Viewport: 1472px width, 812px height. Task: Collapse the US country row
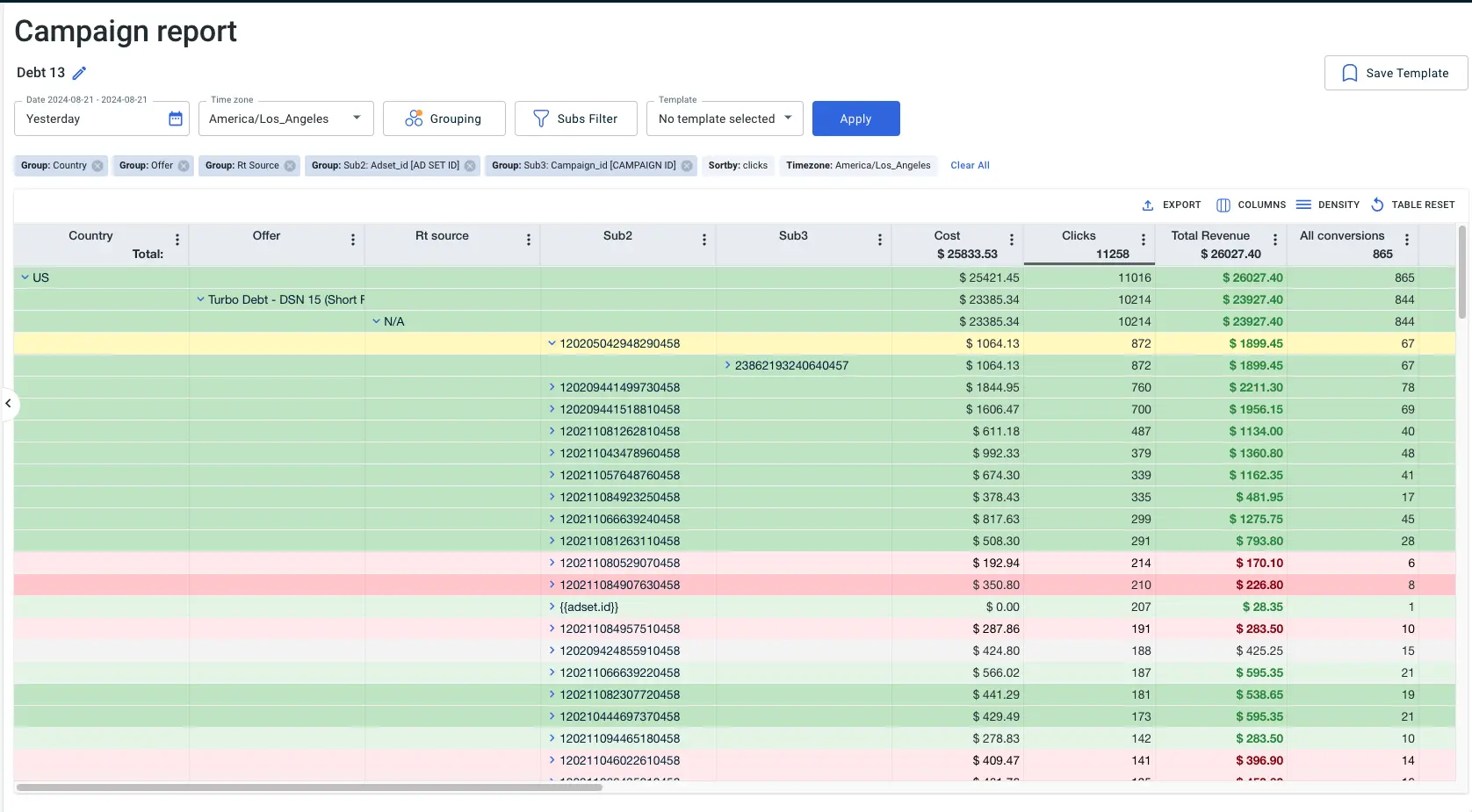[25, 277]
